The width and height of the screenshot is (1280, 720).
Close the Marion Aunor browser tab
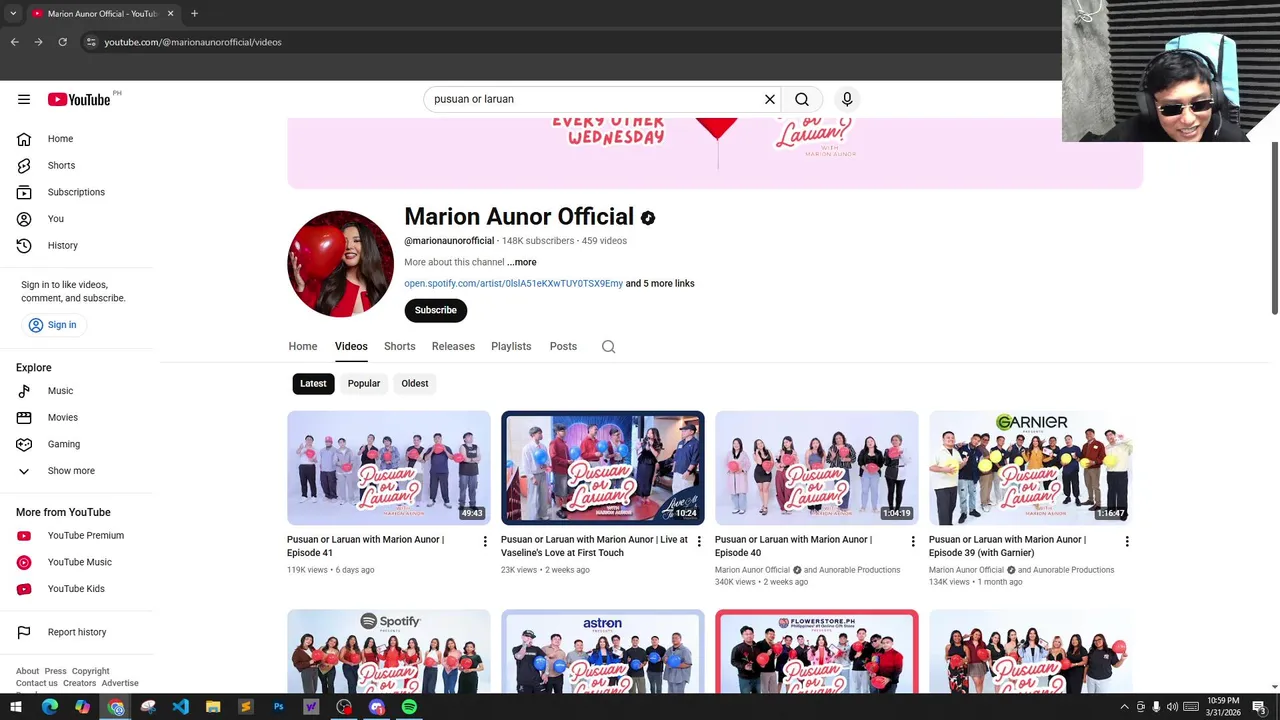(170, 13)
